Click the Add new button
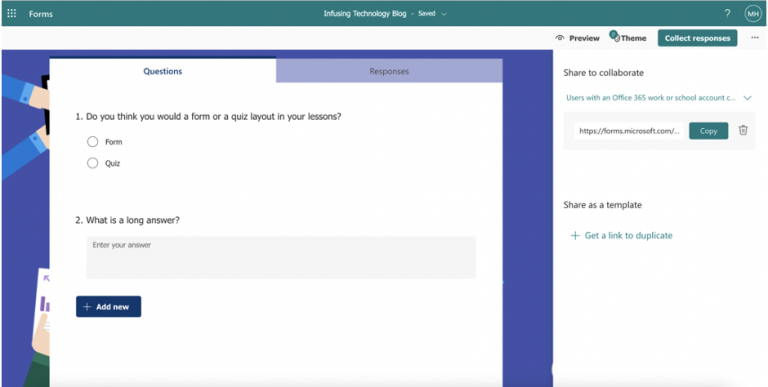This screenshot has width=768, height=387. [x=108, y=307]
